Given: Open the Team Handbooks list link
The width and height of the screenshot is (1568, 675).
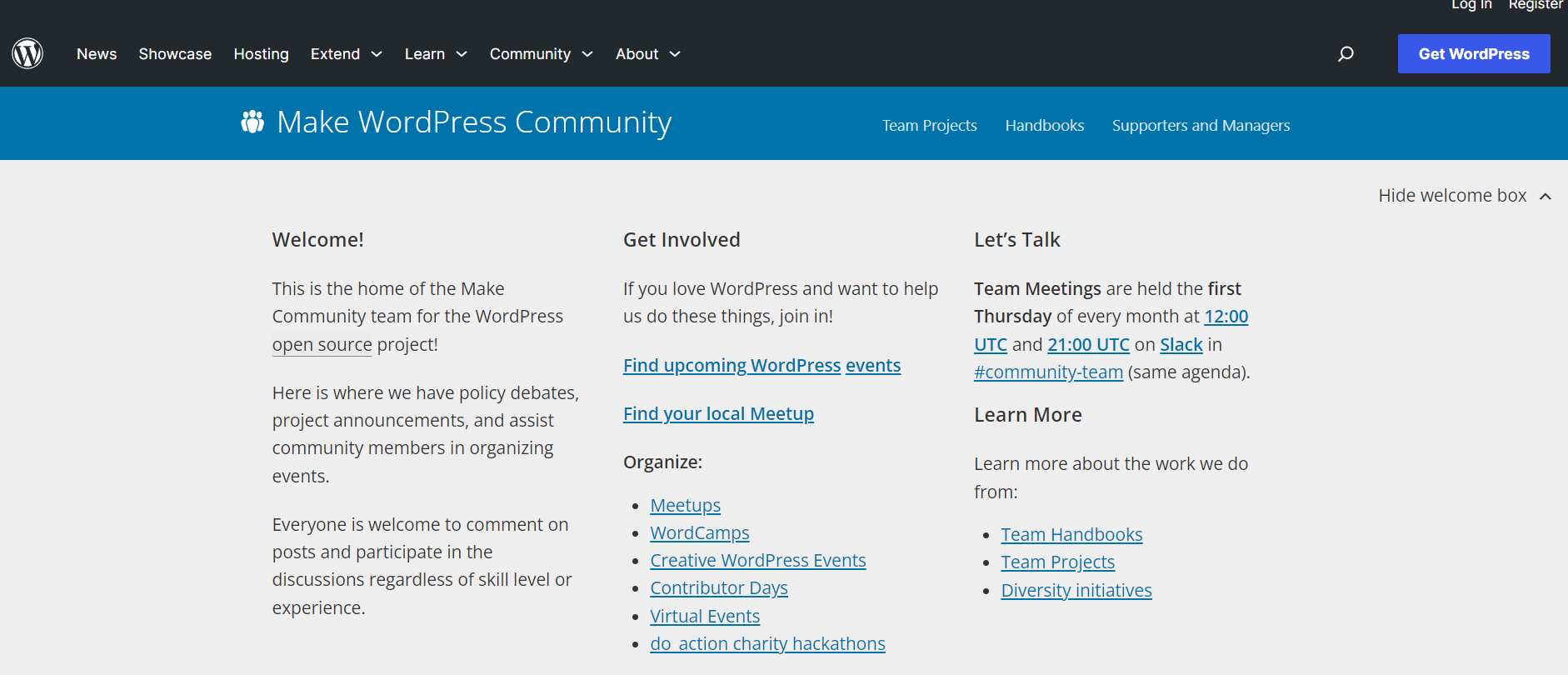Looking at the screenshot, I should point(1071,534).
